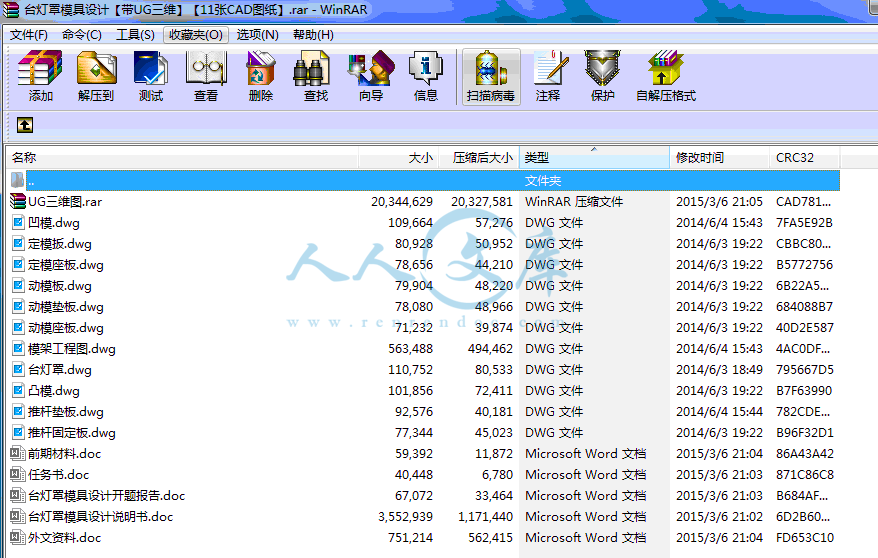Sort by the Name (名称) column header
The height and width of the screenshot is (558, 878).
(x=182, y=158)
